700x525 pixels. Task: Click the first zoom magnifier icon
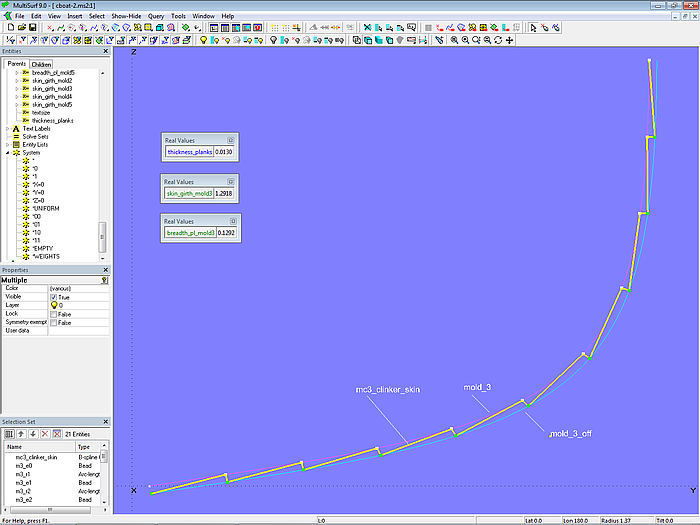click(453, 40)
